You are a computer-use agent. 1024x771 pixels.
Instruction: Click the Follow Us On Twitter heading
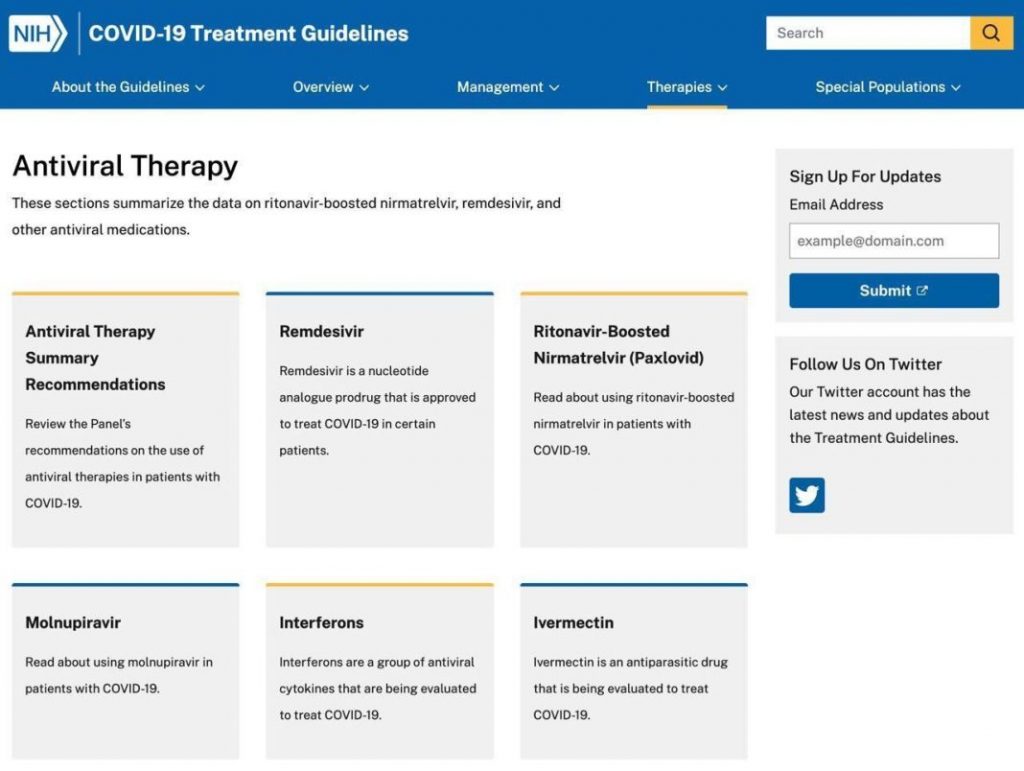click(x=865, y=364)
